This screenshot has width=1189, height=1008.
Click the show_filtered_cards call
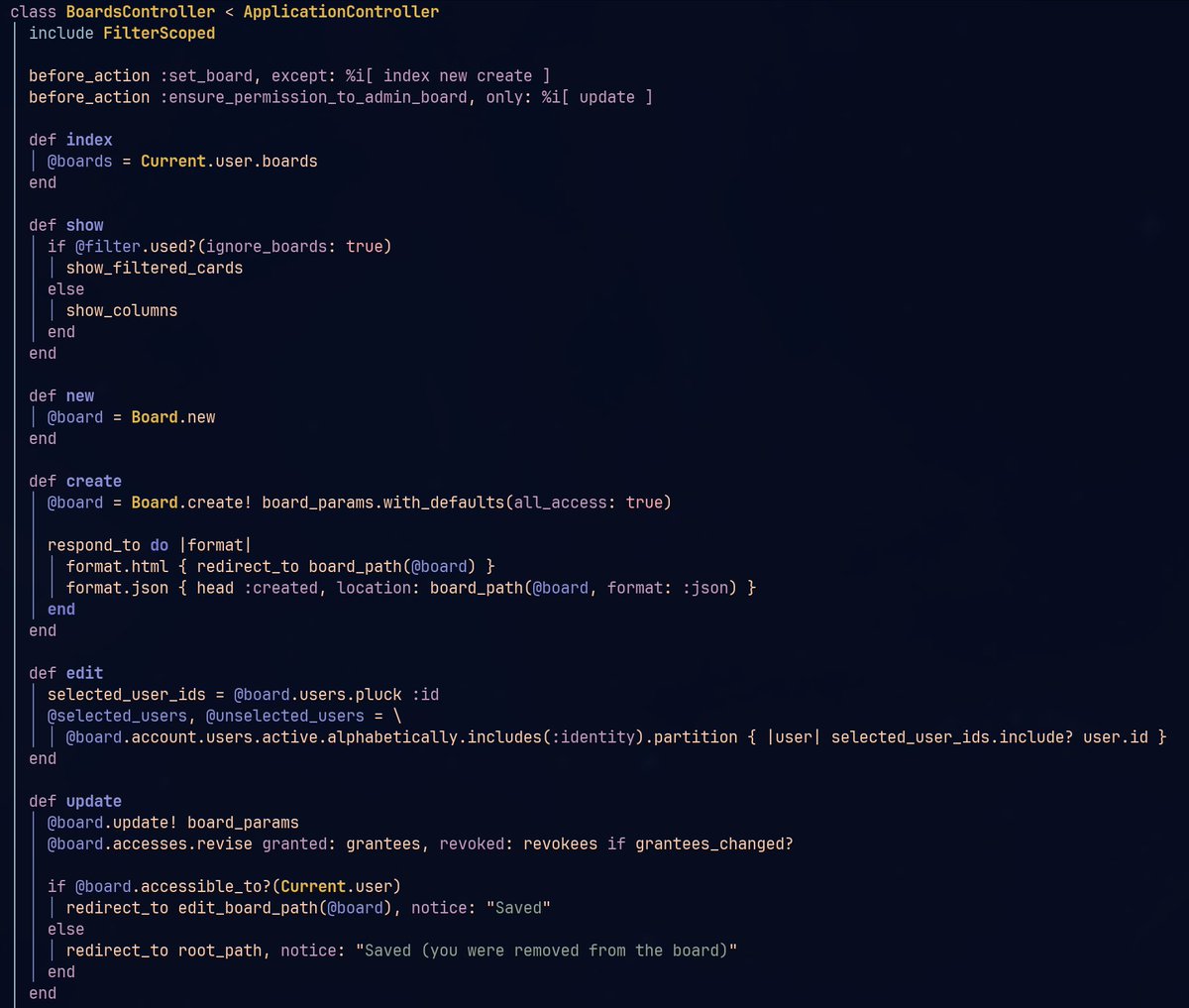pyautogui.click(x=155, y=268)
